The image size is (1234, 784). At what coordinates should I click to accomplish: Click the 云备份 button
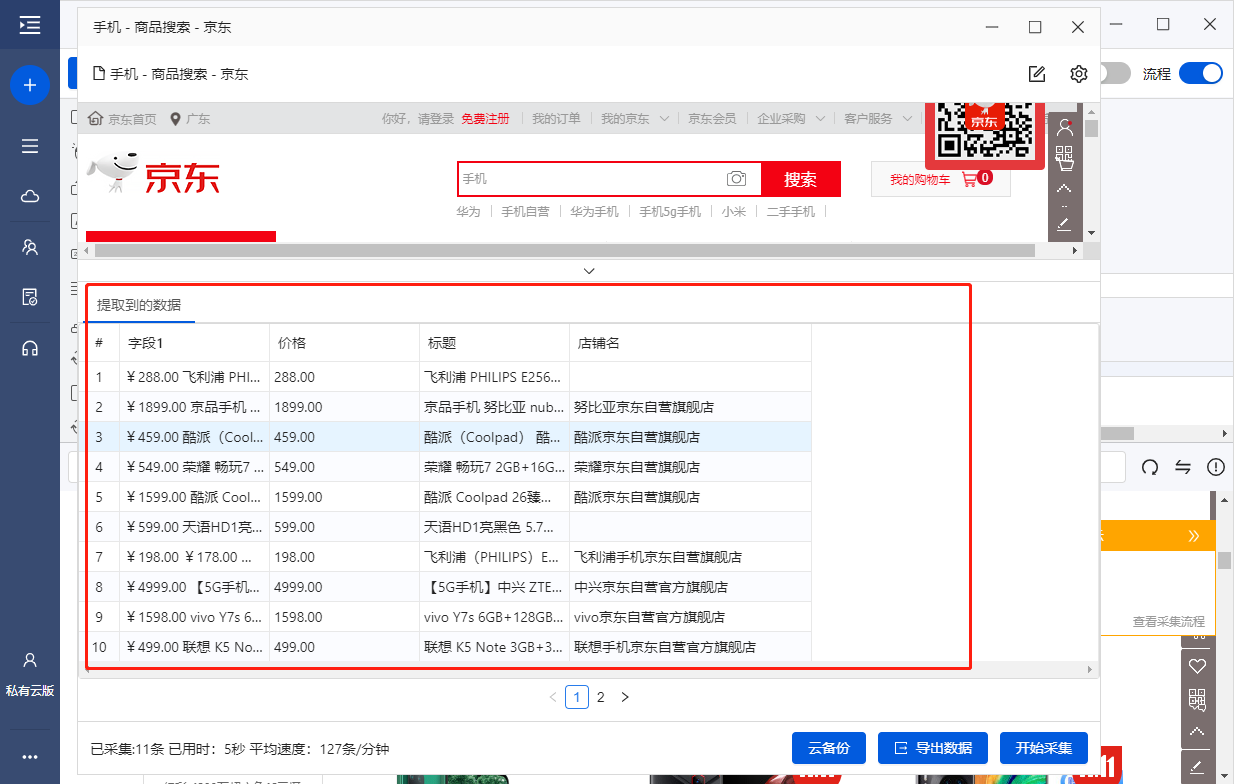[x=829, y=748]
